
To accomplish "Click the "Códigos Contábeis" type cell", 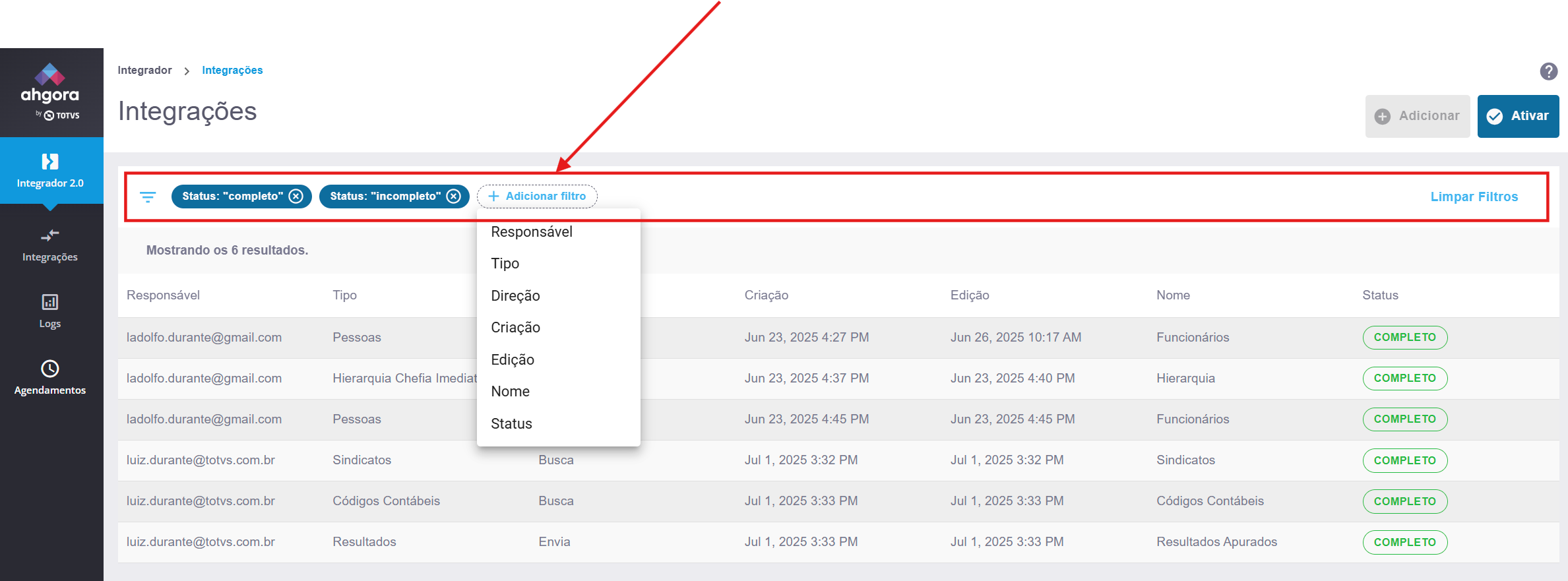I will click(x=386, y=501).
